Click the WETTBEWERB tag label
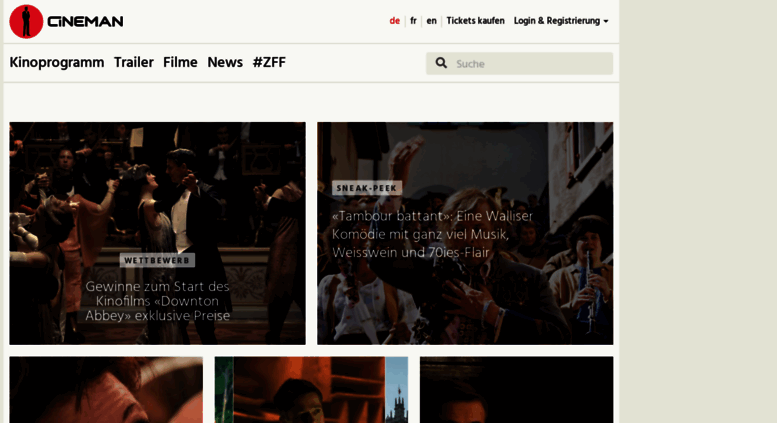This screenshot has width=777, height=423. (157, 261)
